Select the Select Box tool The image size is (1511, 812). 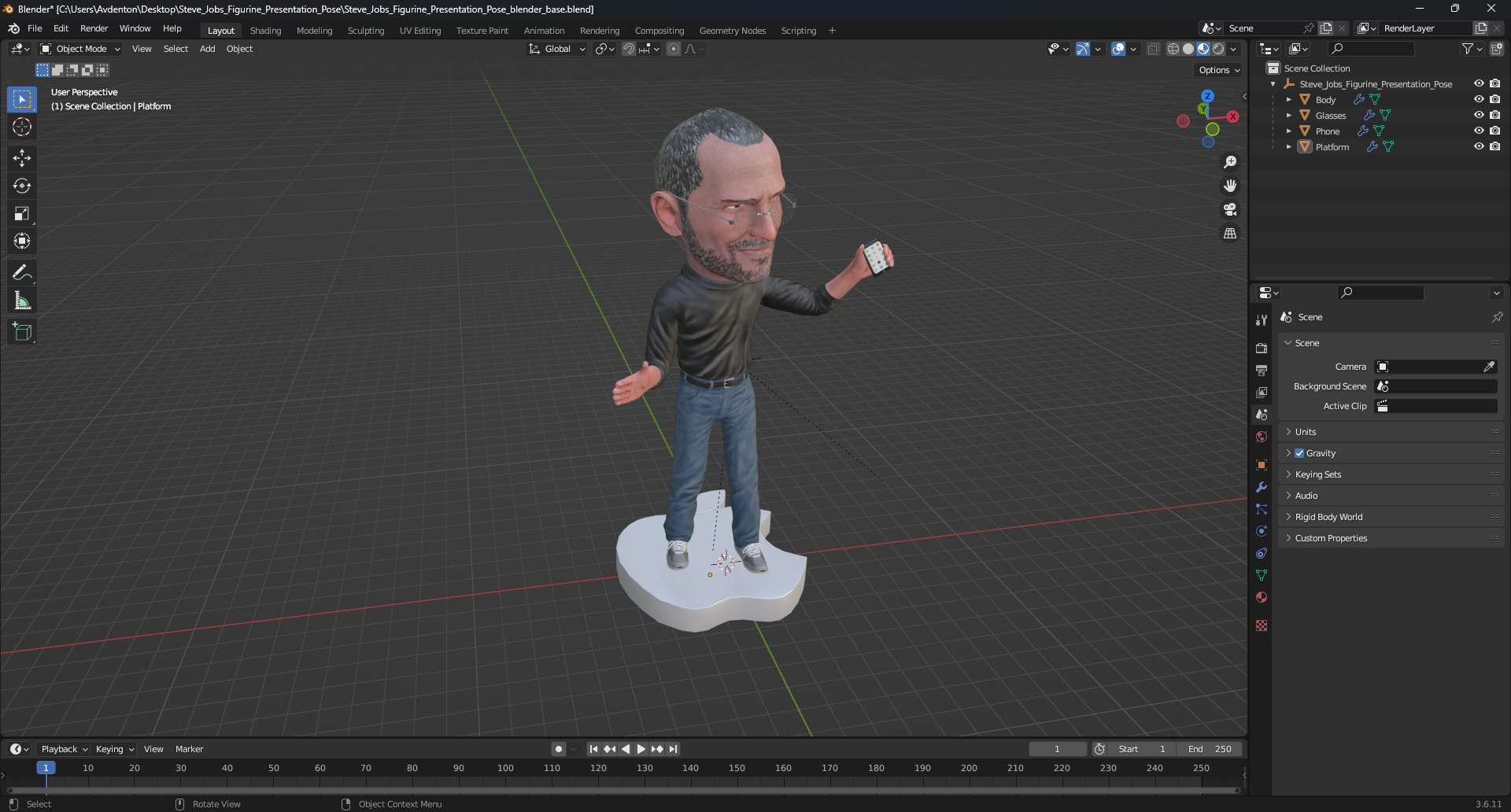[x=22, y=100]
